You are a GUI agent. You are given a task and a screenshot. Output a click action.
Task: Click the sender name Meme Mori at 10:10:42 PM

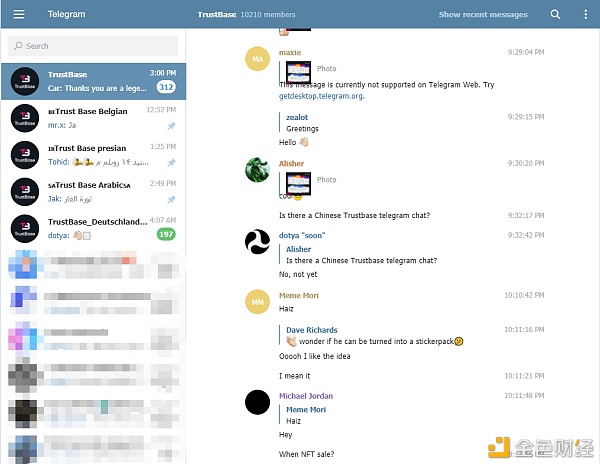click(x=298, y=295)
